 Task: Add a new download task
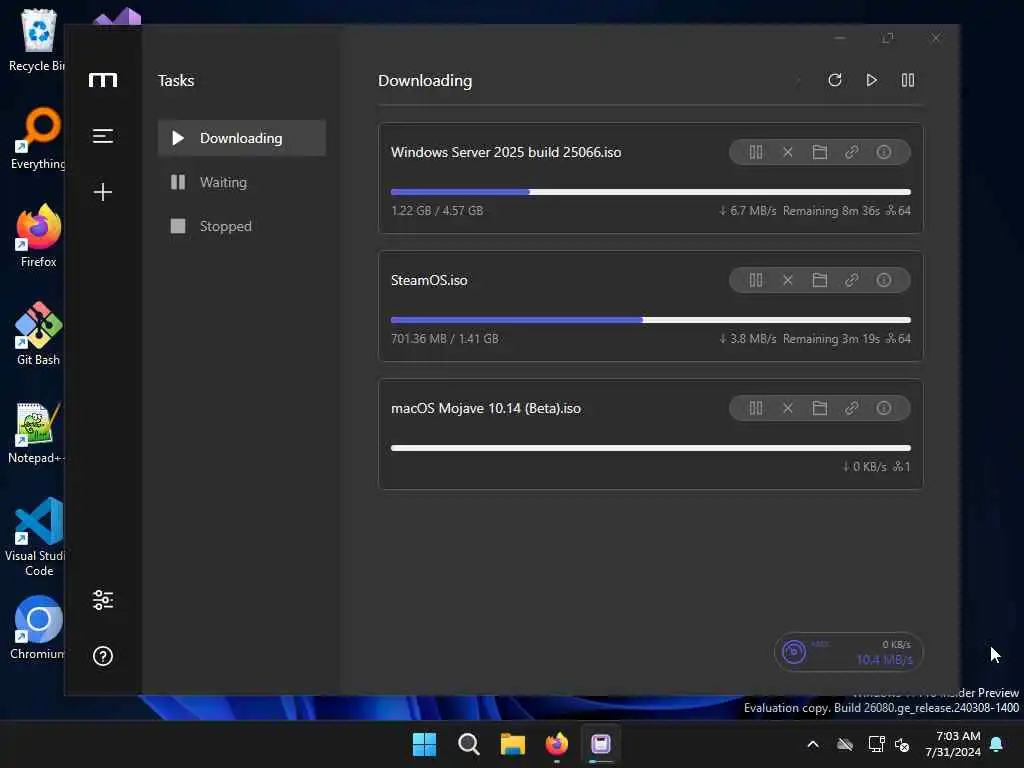[103, 192]
